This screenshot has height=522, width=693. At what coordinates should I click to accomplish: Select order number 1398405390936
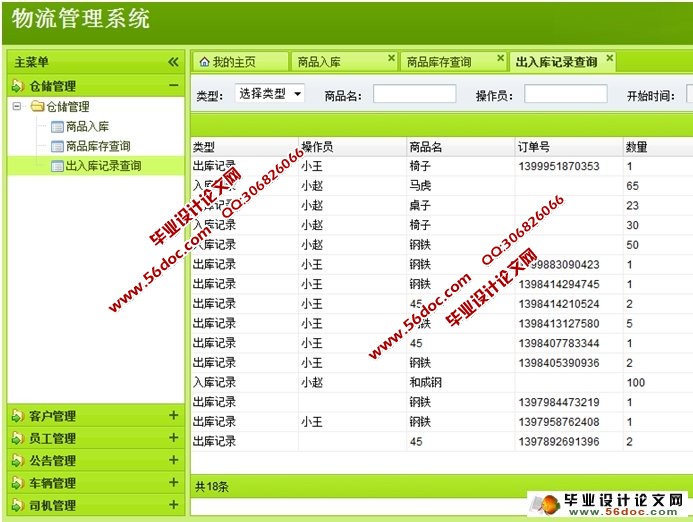[x=559, y=363]
